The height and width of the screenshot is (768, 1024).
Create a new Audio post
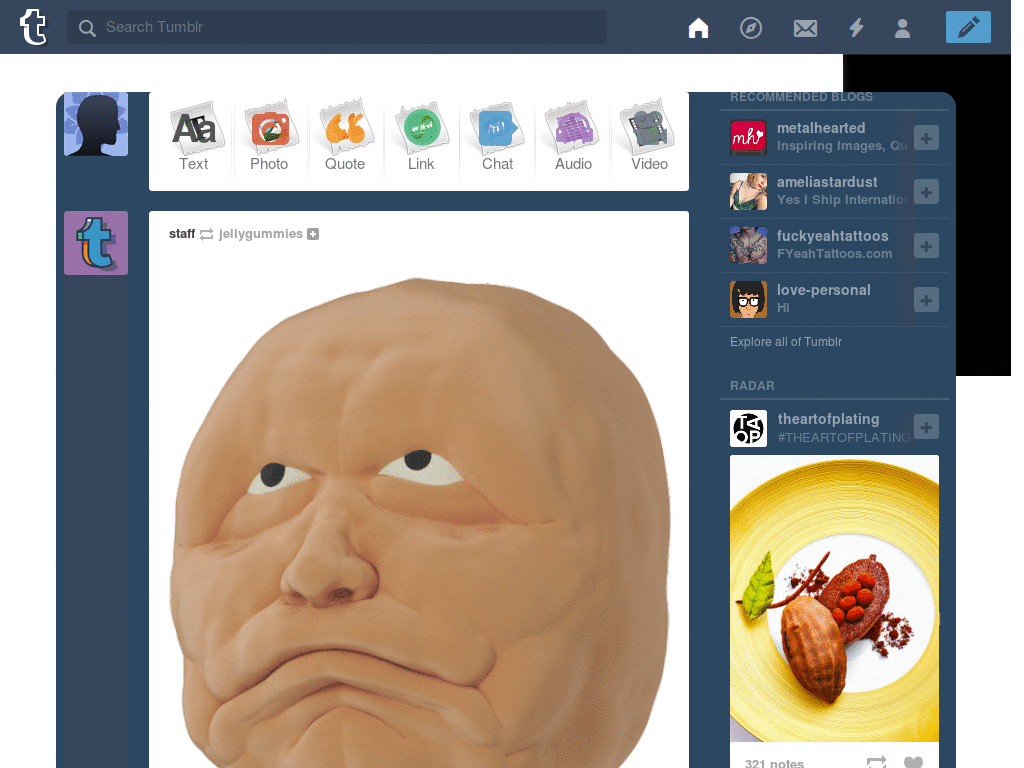[573, 137]
